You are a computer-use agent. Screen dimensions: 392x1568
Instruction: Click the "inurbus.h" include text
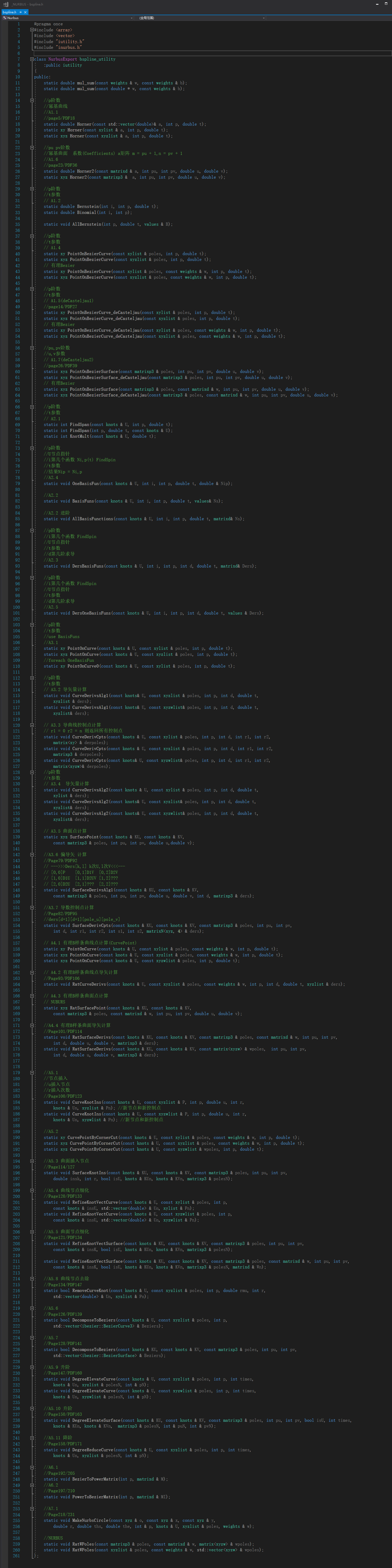point(69,48)
